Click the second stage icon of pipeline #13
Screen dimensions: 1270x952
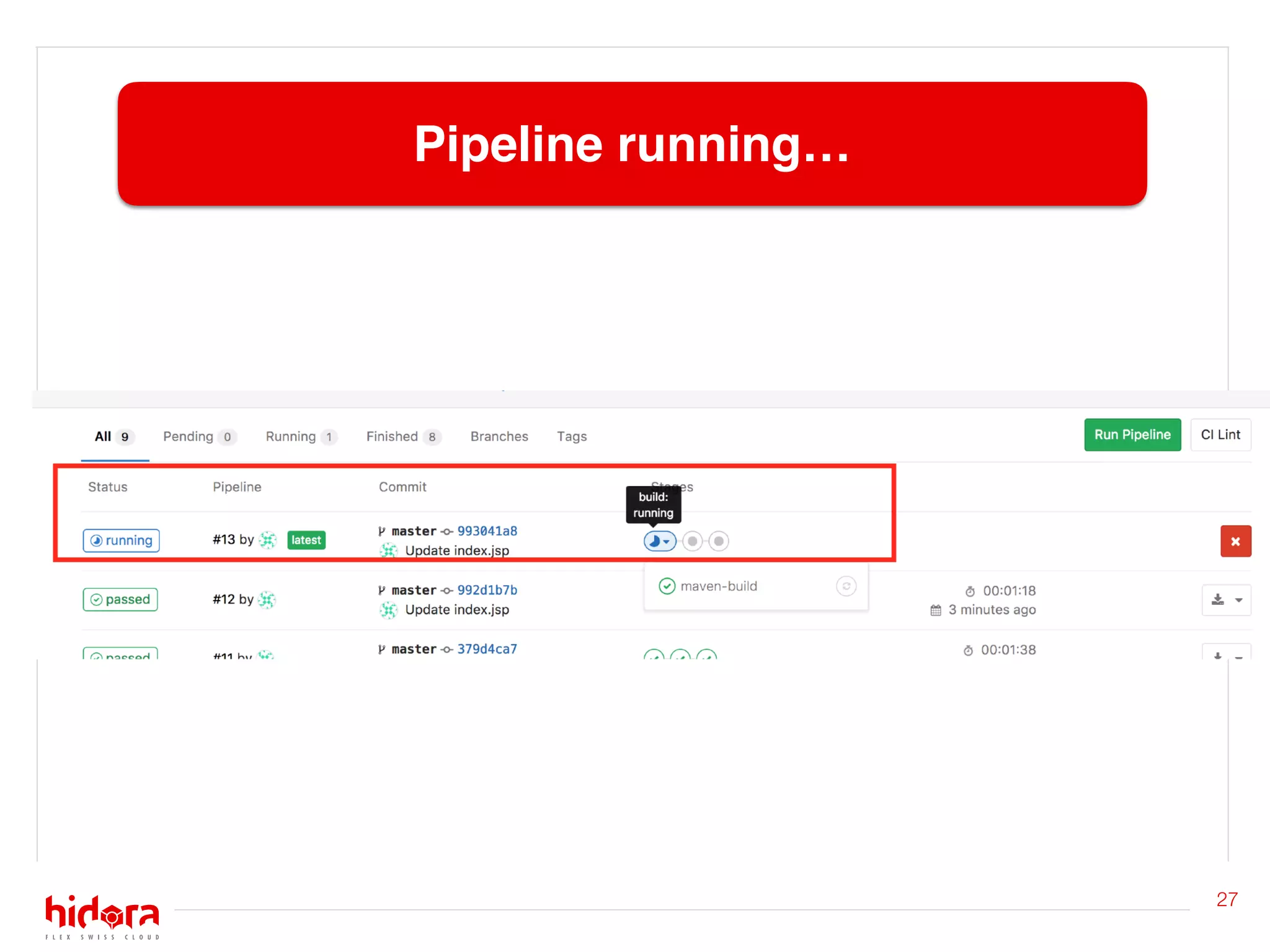pyautogui.click(x=693, y=541)
